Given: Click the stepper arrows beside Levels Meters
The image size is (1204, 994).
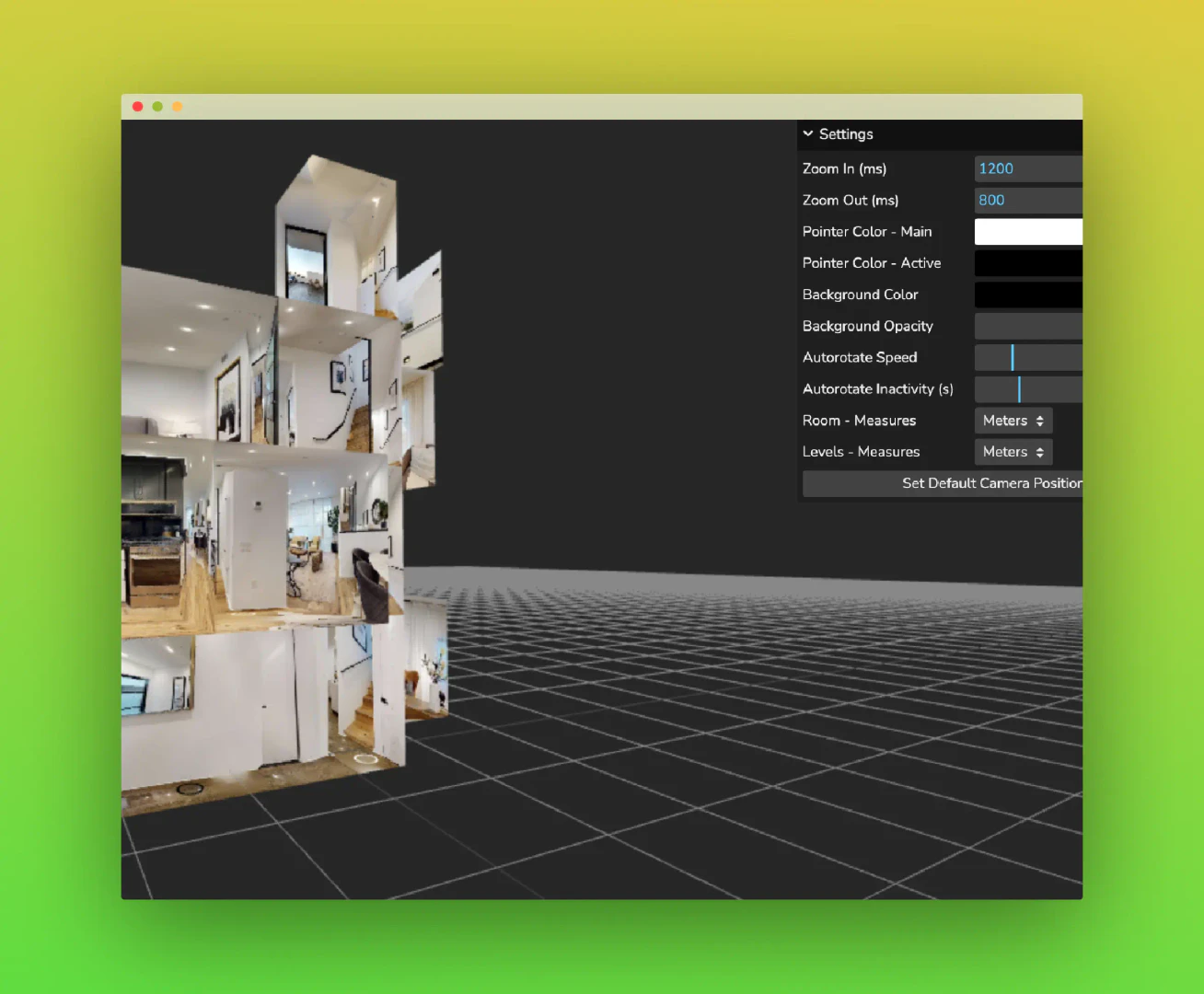Looking at the screenshot, I should tap(1040, 452).
